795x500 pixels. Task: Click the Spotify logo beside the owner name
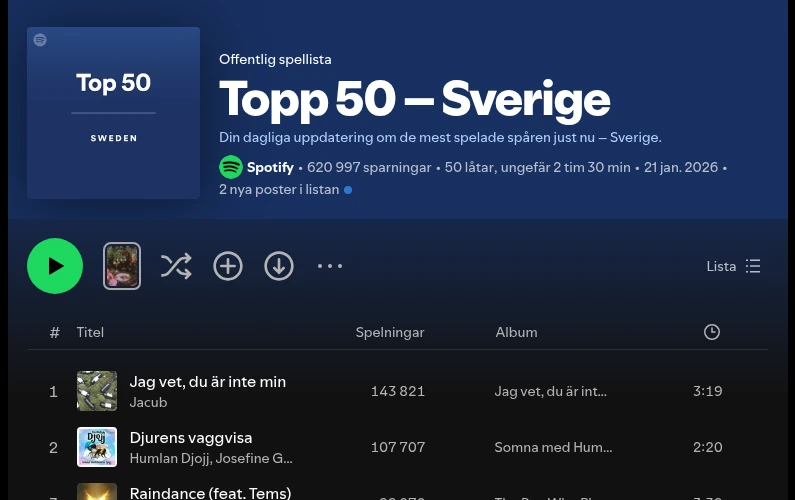pos(231,167)
